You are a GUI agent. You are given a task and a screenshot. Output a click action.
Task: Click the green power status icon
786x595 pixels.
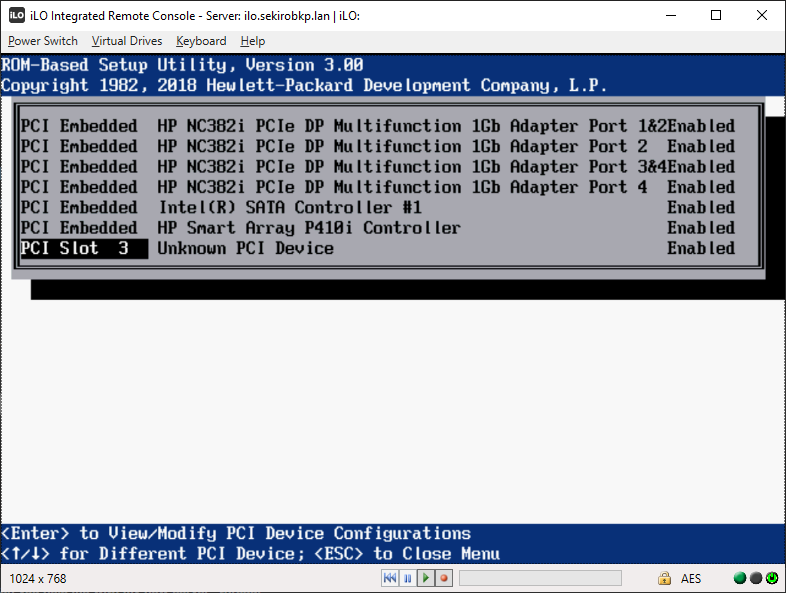coord(772,578)
